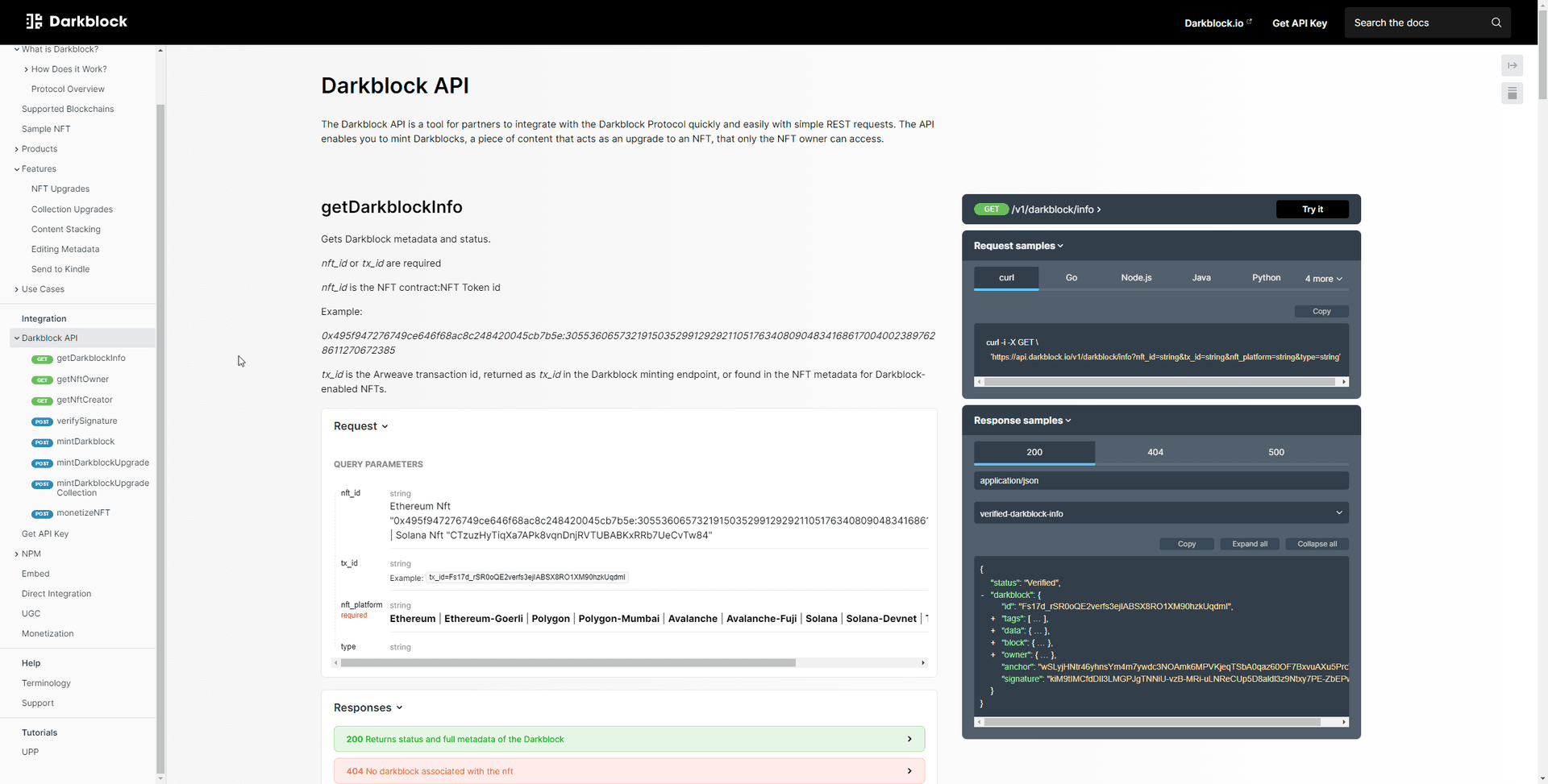Select the 404 response sample tab
Viewport: 1548px width, 784px height.
tap(1155, 453)
